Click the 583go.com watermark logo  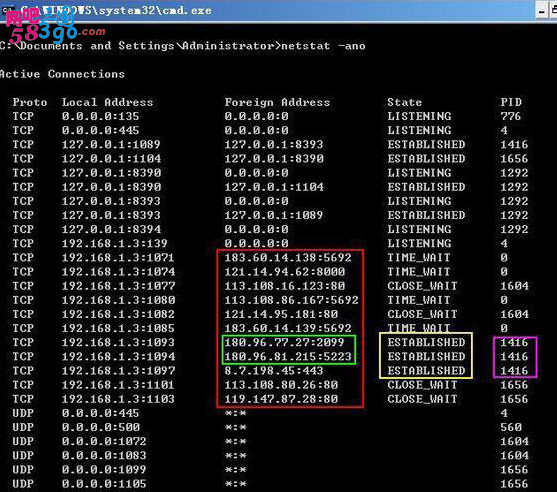[x=55, y=26]
